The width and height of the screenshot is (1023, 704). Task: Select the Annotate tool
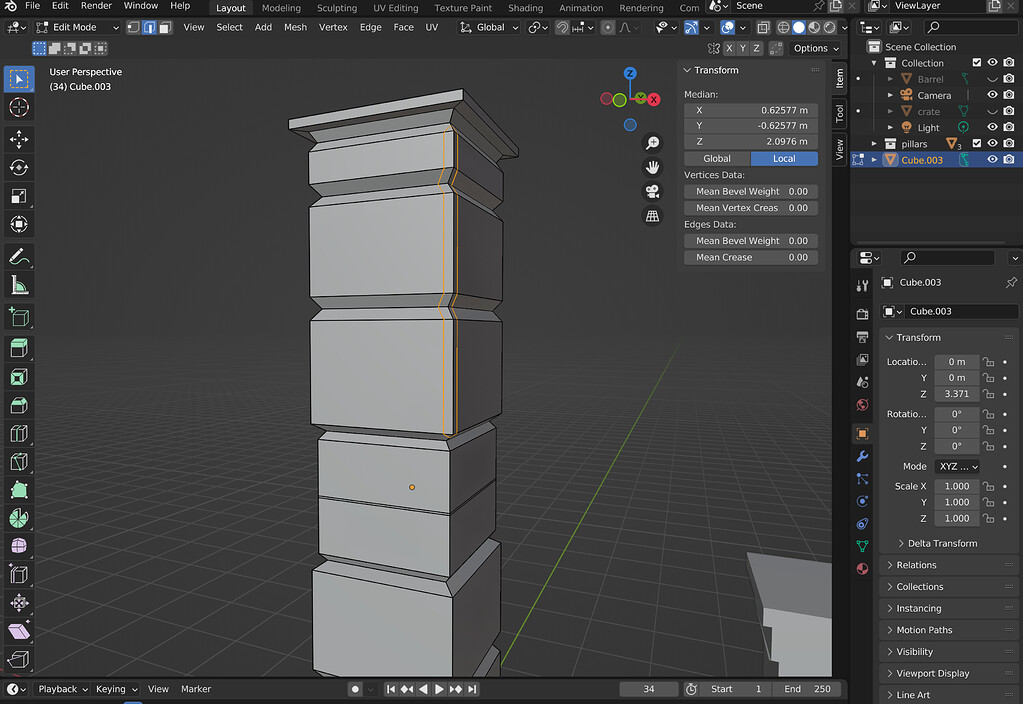click(19, 257)
